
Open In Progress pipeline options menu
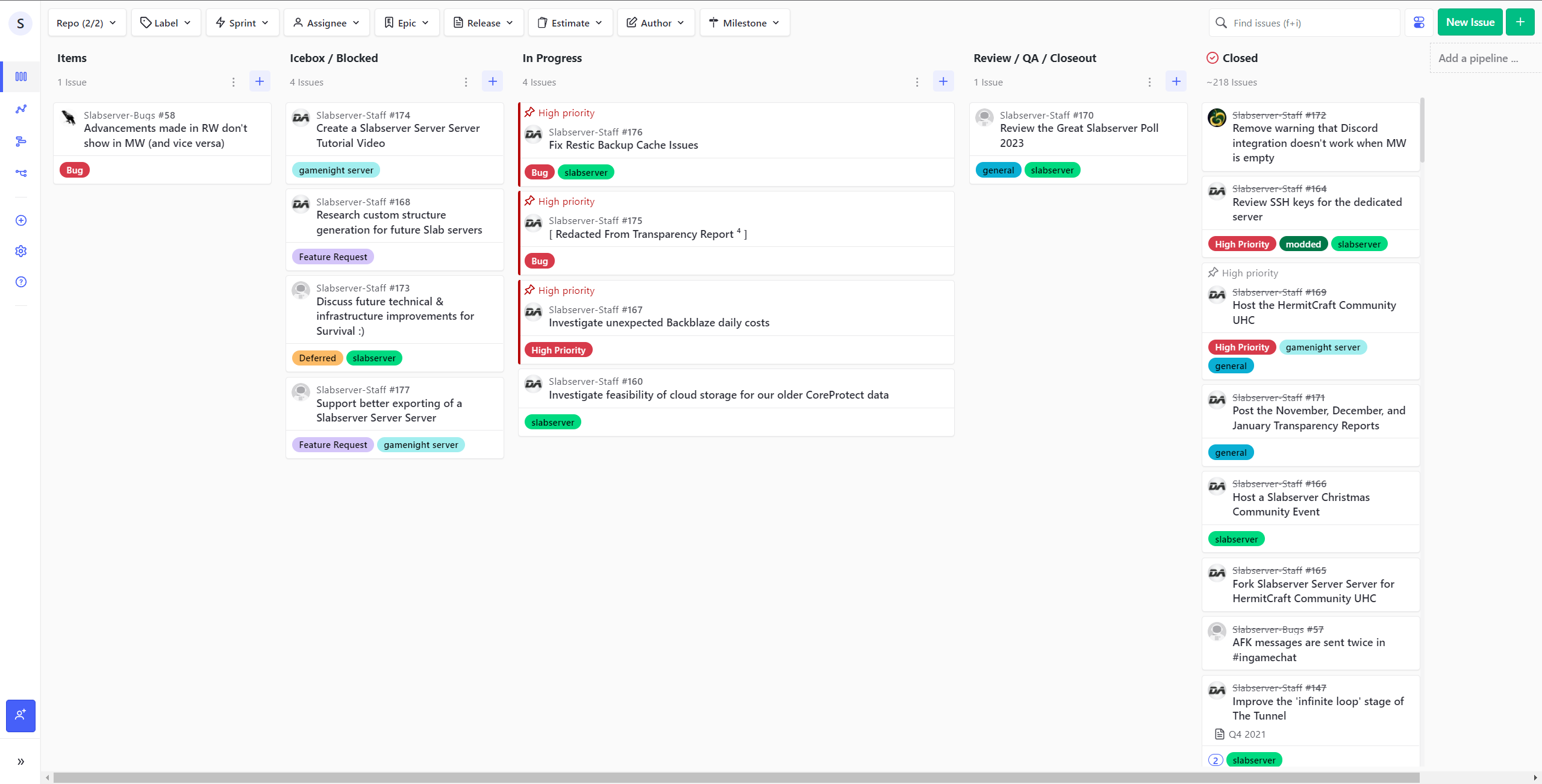pos(917,82)
